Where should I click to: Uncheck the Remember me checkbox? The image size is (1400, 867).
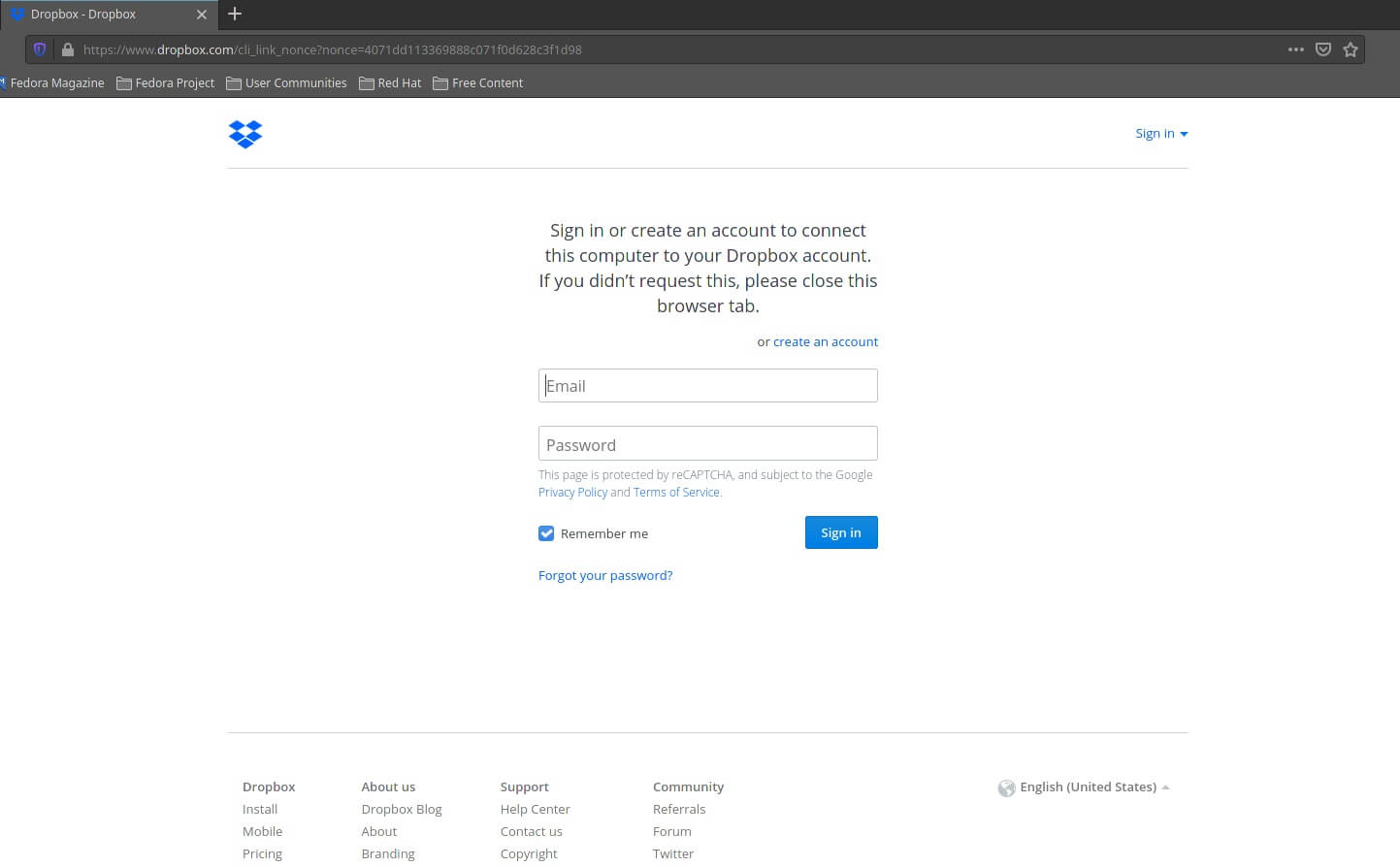(x=546, y=533)
